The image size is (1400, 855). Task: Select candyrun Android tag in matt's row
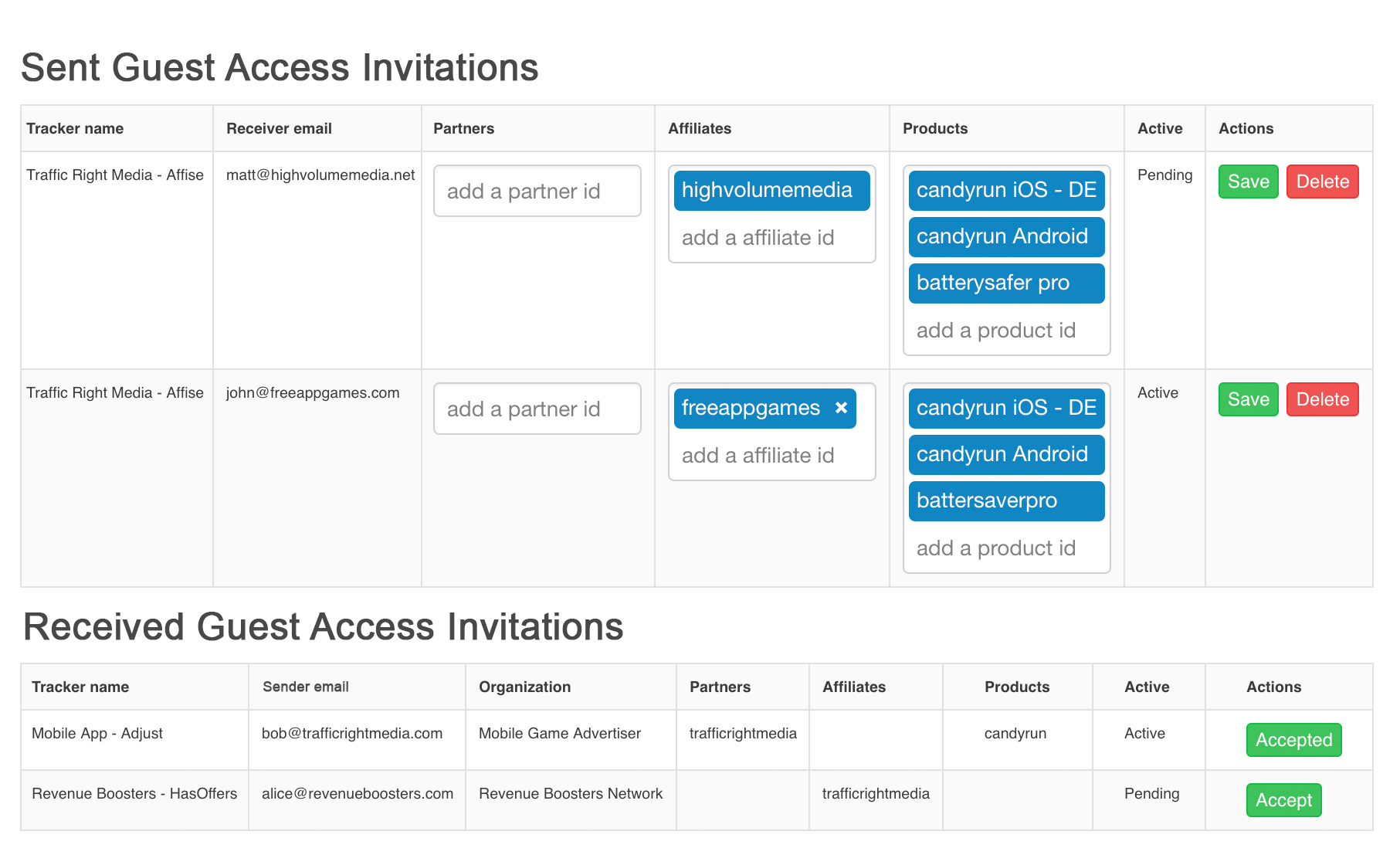(x=1006, y=237)
